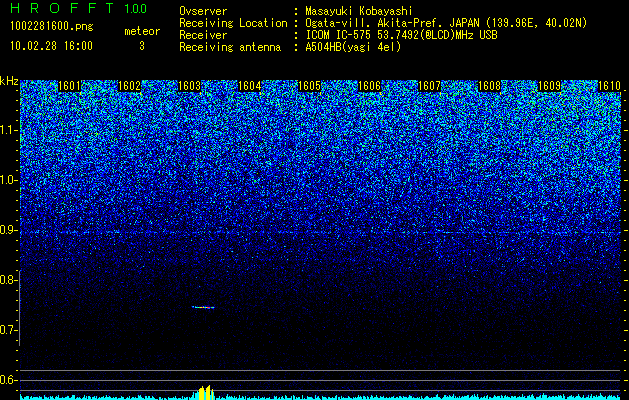Click the 1604 time marker

click(x=250, y=86)
